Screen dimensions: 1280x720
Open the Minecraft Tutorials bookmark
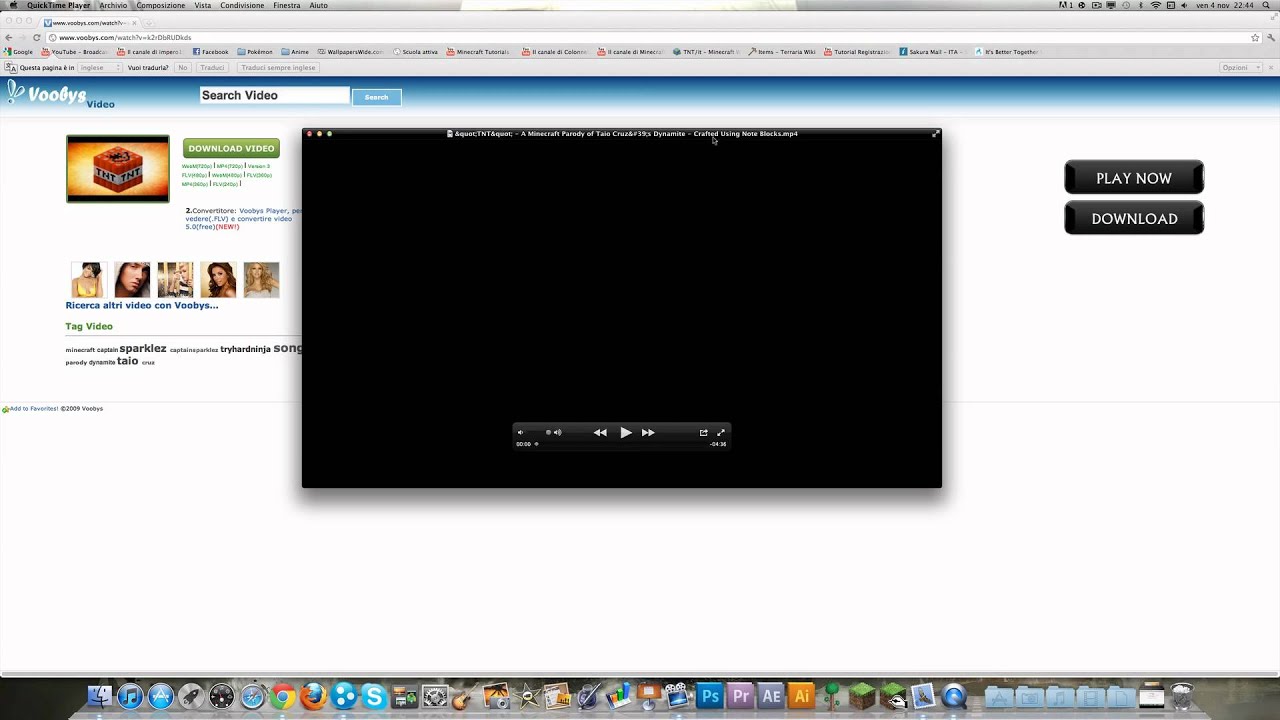478,52
